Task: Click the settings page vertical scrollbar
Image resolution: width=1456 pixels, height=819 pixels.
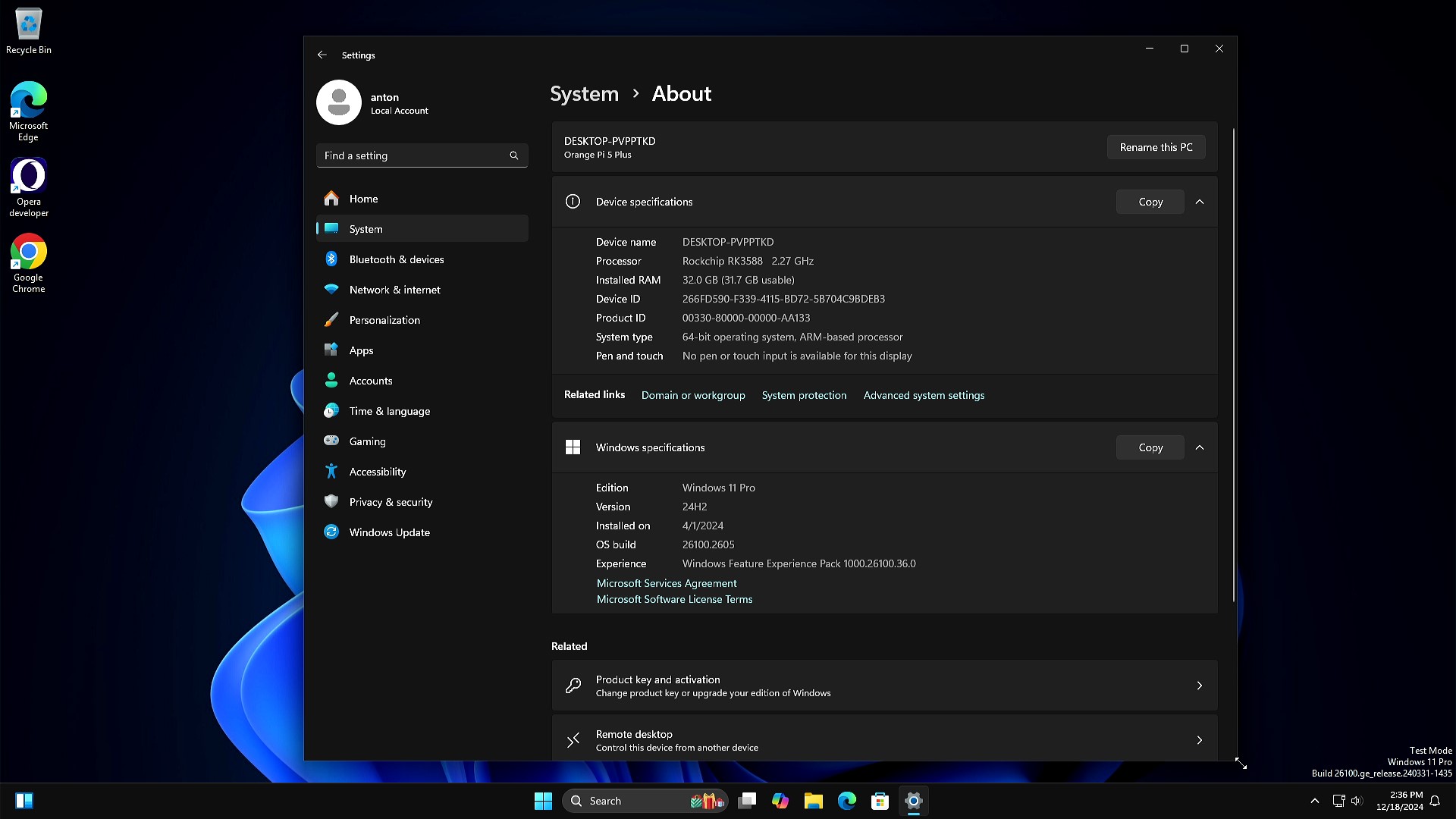Action: pyautogui.click(x=1234, y=364)
